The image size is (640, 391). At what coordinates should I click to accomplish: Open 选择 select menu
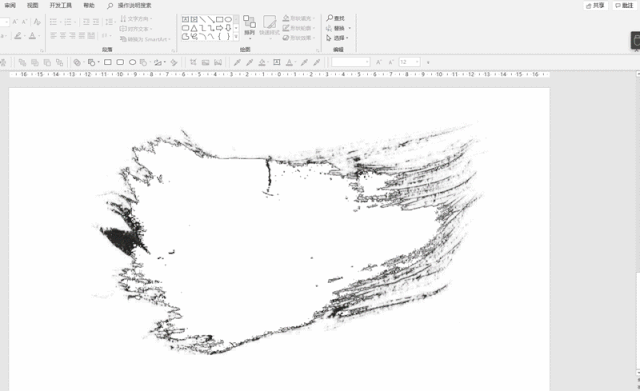337,38
